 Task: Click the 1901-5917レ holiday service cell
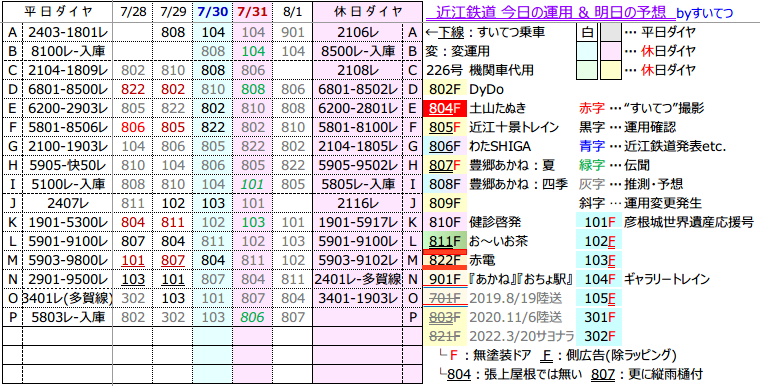click(357, 222)
